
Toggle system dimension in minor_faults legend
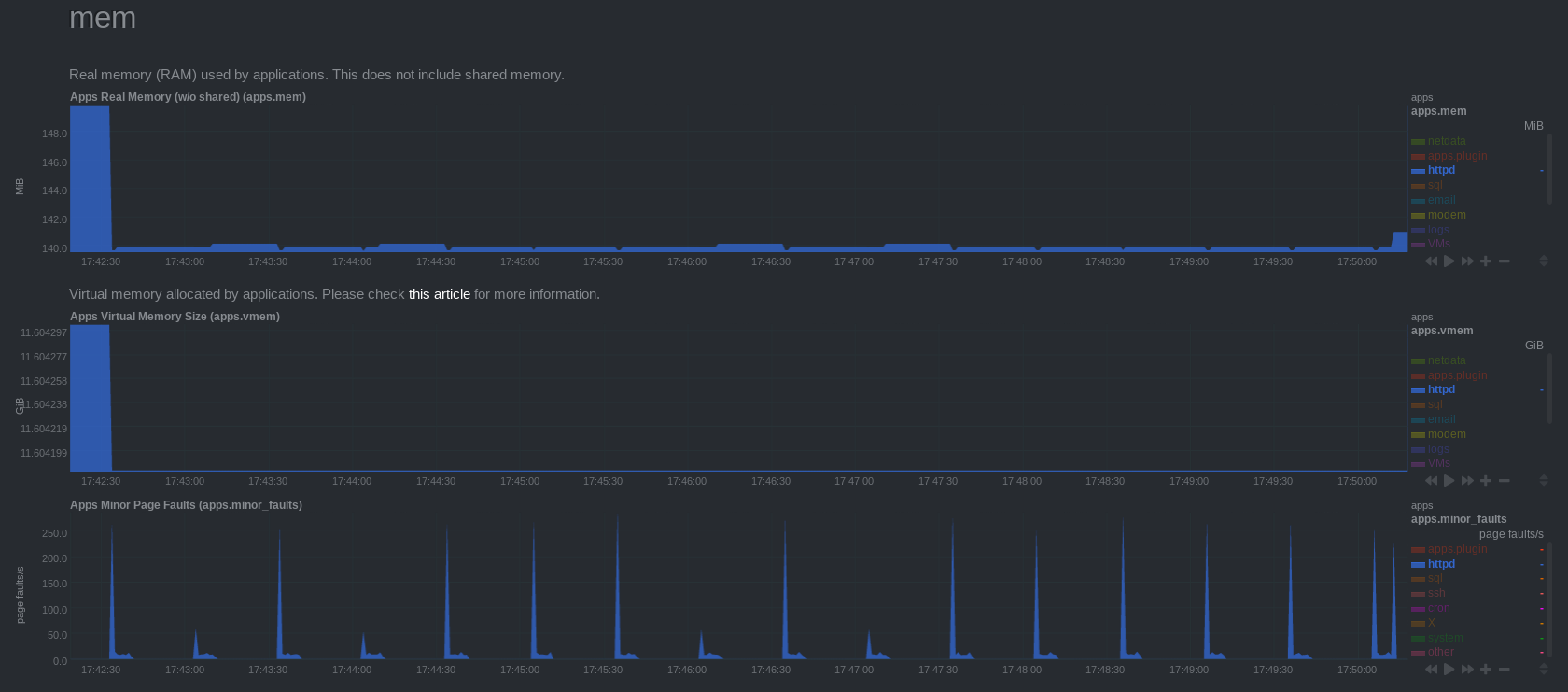[1445, 638]
